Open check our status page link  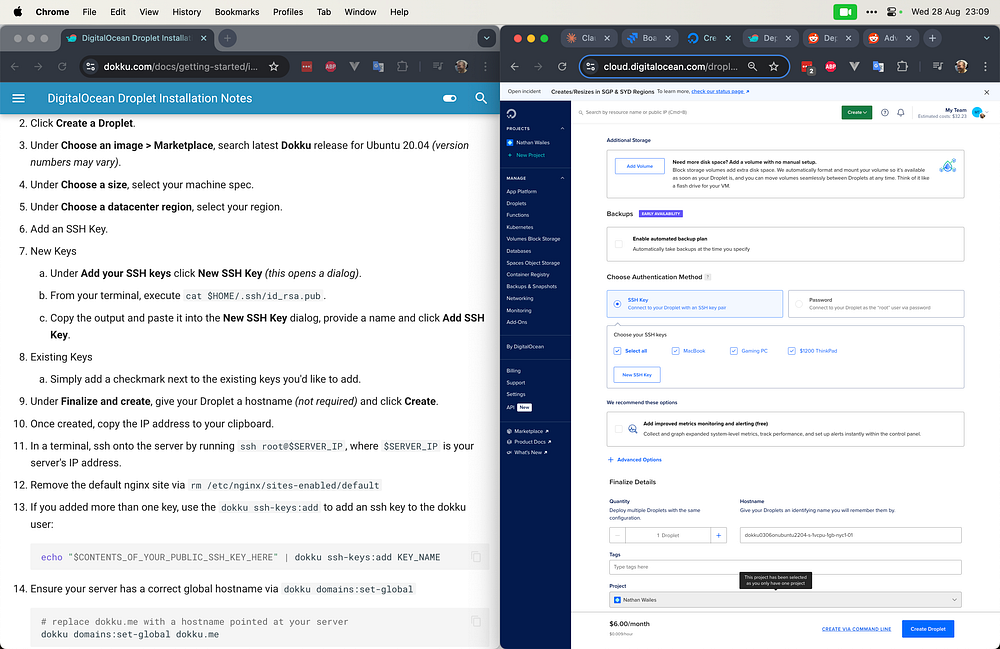[720, 91]
